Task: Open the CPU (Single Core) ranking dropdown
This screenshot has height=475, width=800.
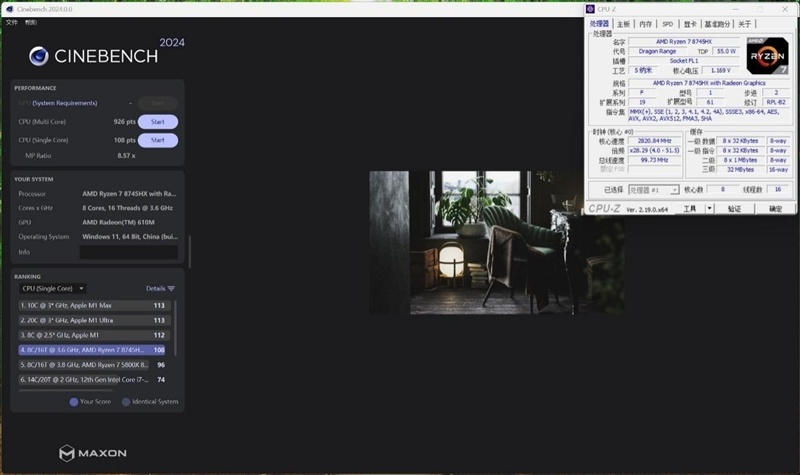Action: (53, 288)
